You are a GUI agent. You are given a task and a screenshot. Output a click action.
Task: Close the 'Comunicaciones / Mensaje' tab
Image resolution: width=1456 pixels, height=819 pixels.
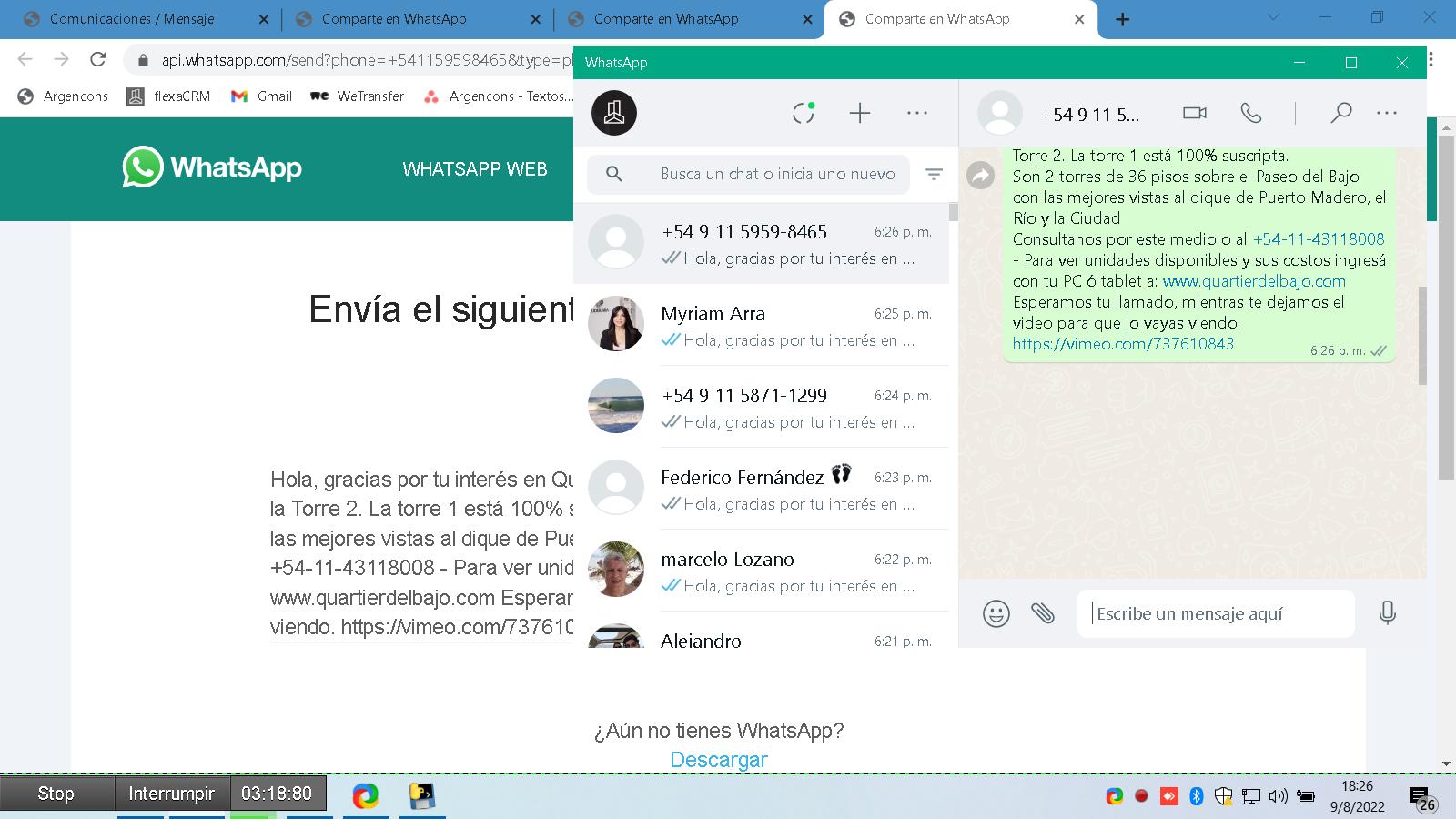[x=263, y=19]
